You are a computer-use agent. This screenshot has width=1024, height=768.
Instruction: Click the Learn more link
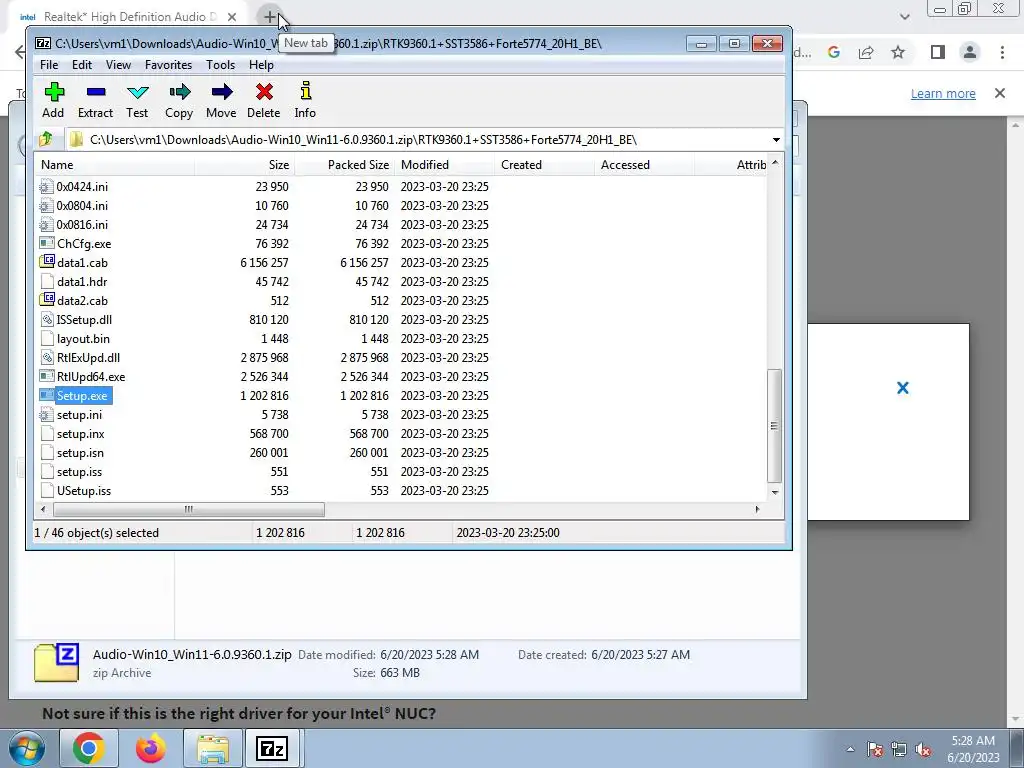click(x=943, y=93)
